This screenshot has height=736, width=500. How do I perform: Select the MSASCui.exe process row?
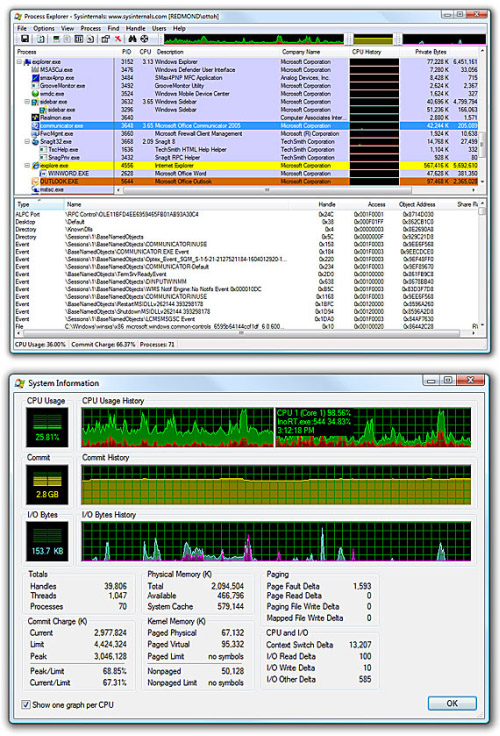point(247,70)
